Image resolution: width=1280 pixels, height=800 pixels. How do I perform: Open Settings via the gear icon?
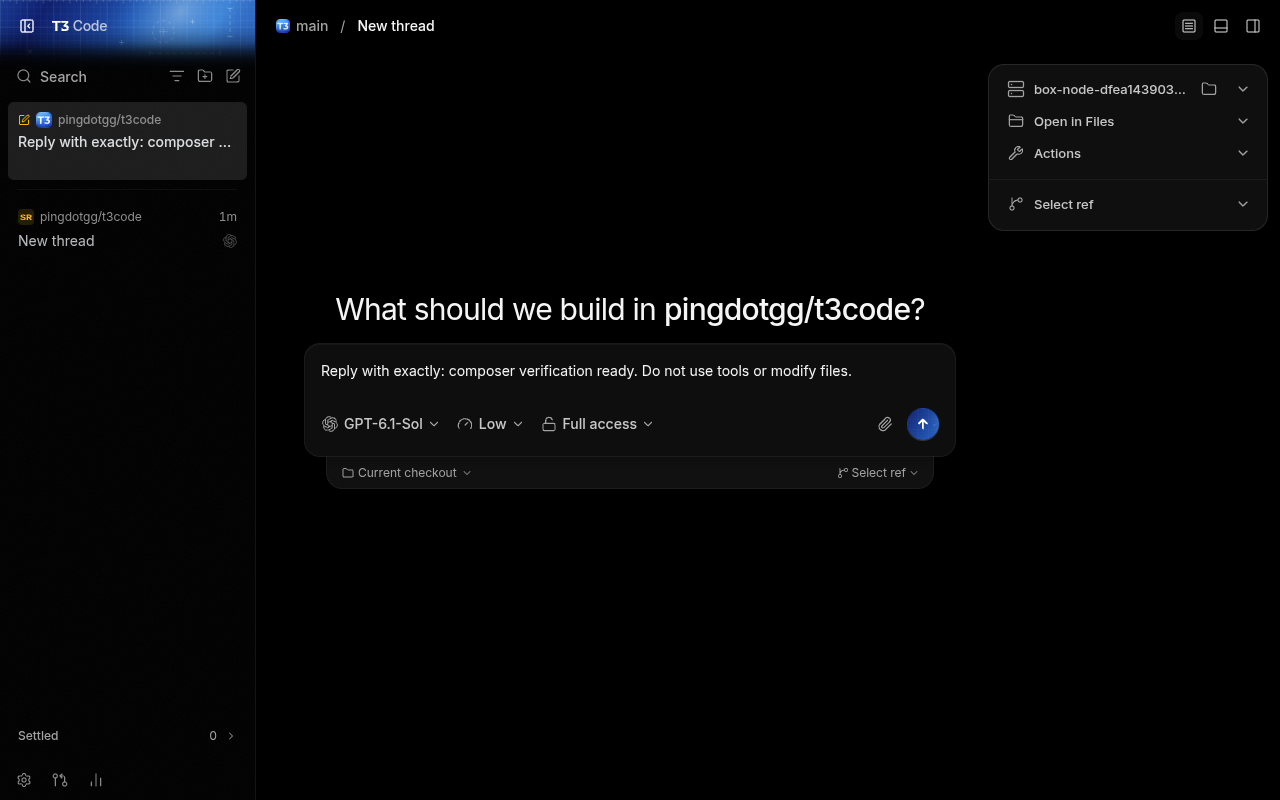tap(24, 780)
